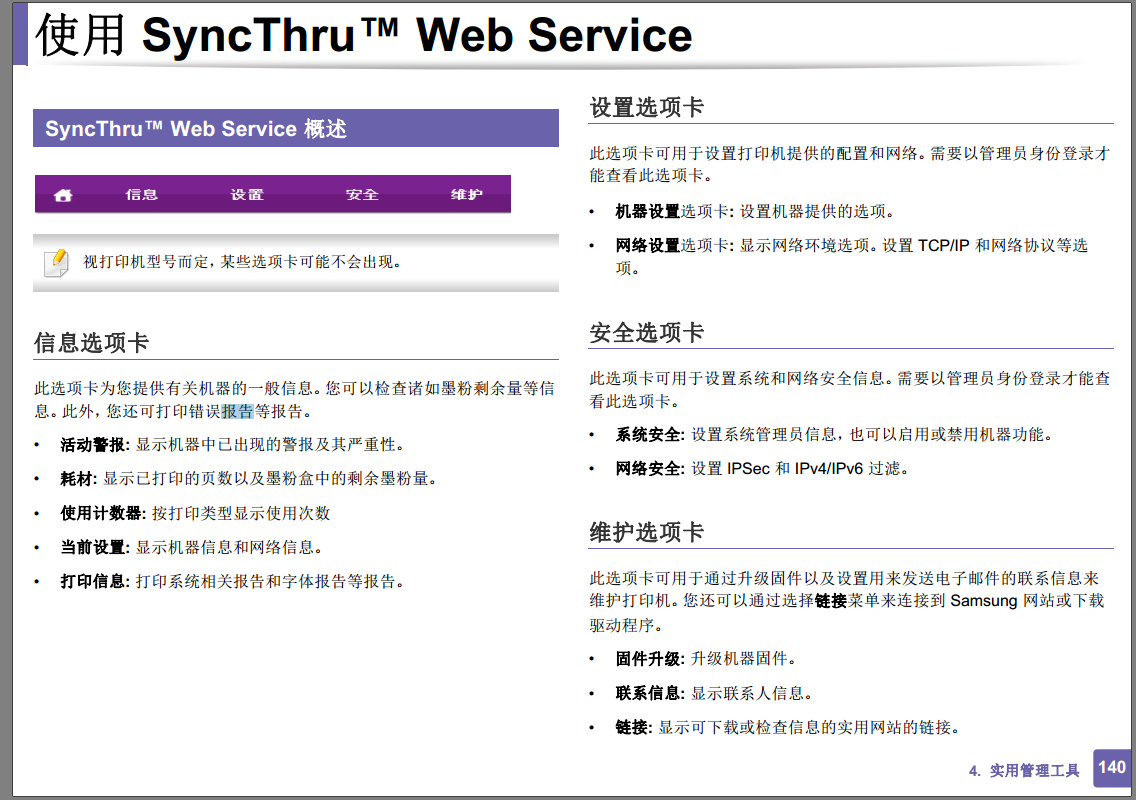Click the note pencil icon beside the tip
The height and width of the screenshot is (800, 1136).
pyautogui.click(x=57, y=263)
